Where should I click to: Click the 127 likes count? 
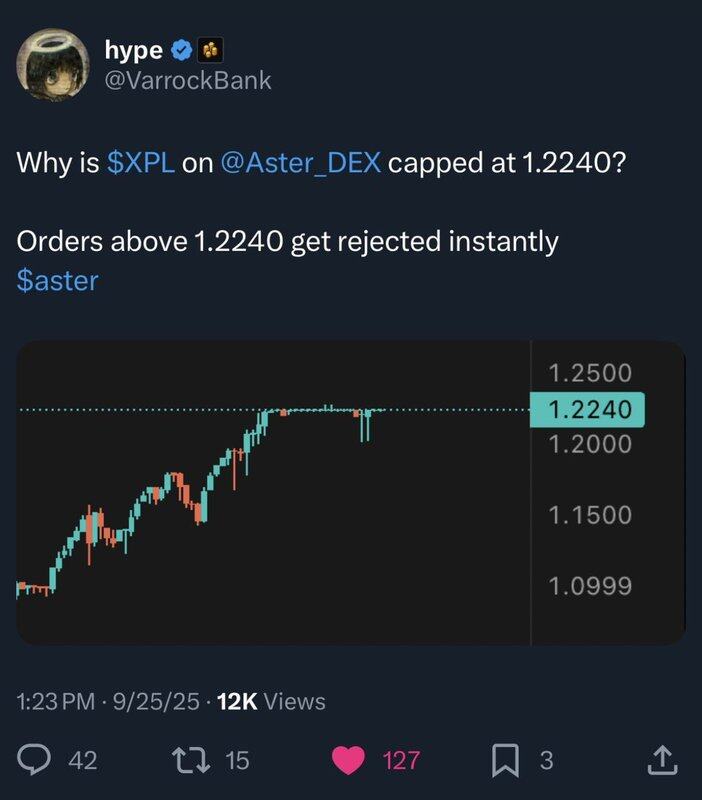click(x=402, y=760)
